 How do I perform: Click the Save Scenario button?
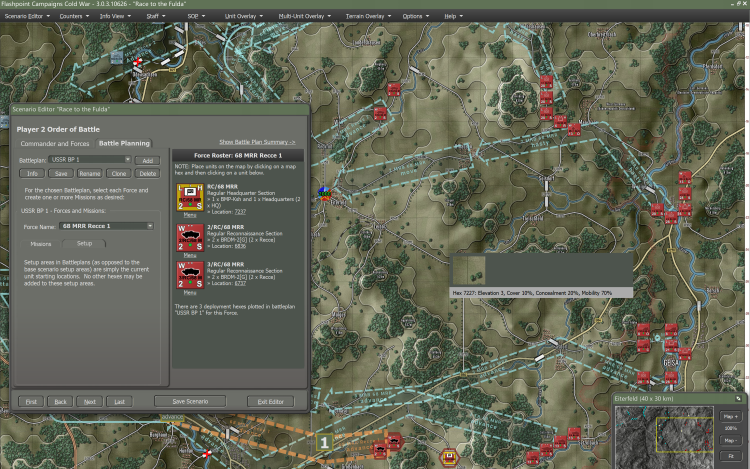click(x=190, y=401)
